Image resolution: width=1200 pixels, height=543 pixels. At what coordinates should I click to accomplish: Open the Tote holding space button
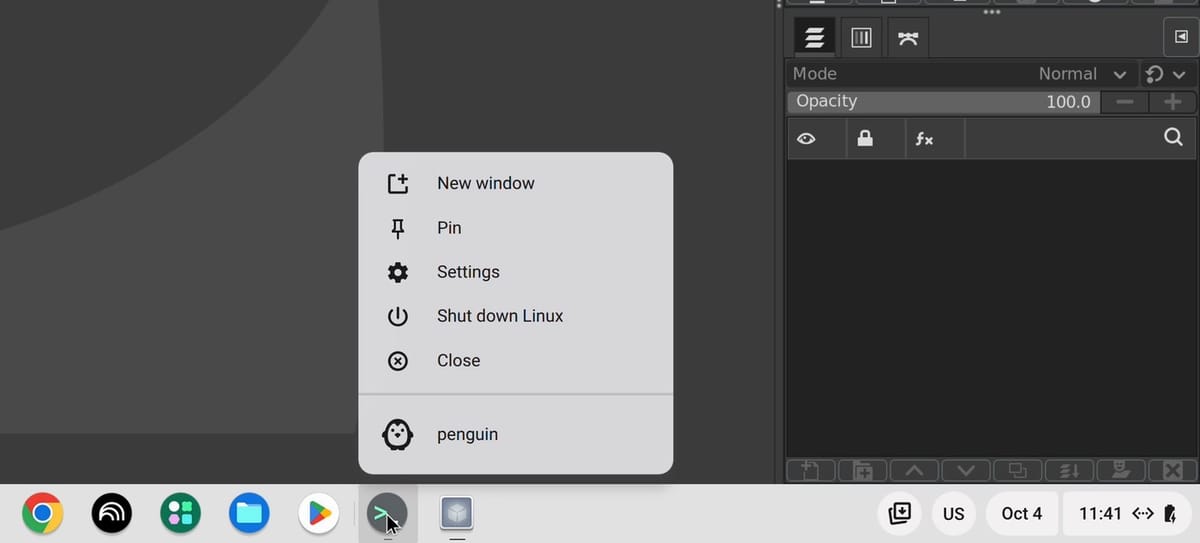tap(899, 514)
